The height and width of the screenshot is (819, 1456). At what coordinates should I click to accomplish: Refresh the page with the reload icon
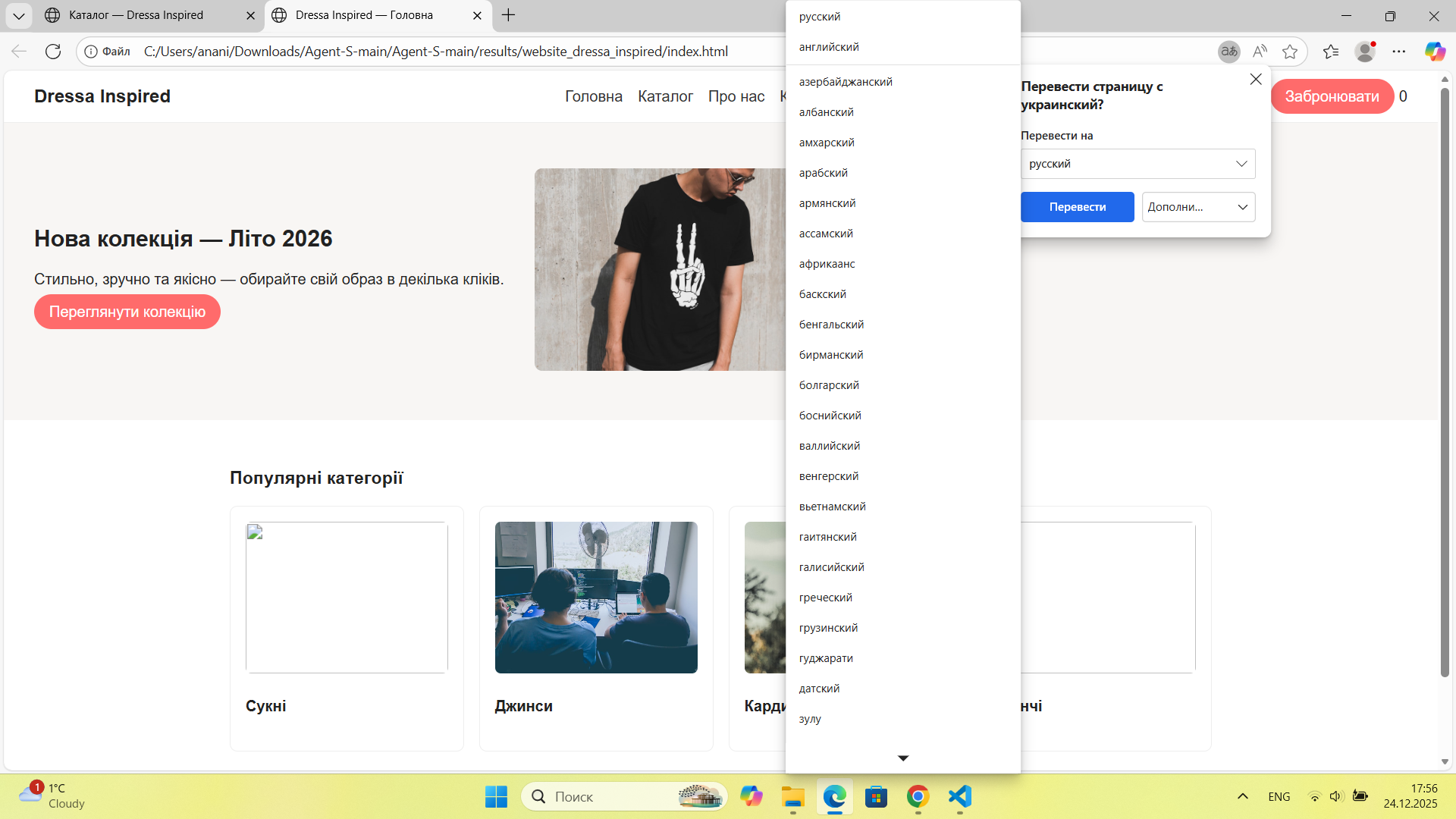(53, 52)
